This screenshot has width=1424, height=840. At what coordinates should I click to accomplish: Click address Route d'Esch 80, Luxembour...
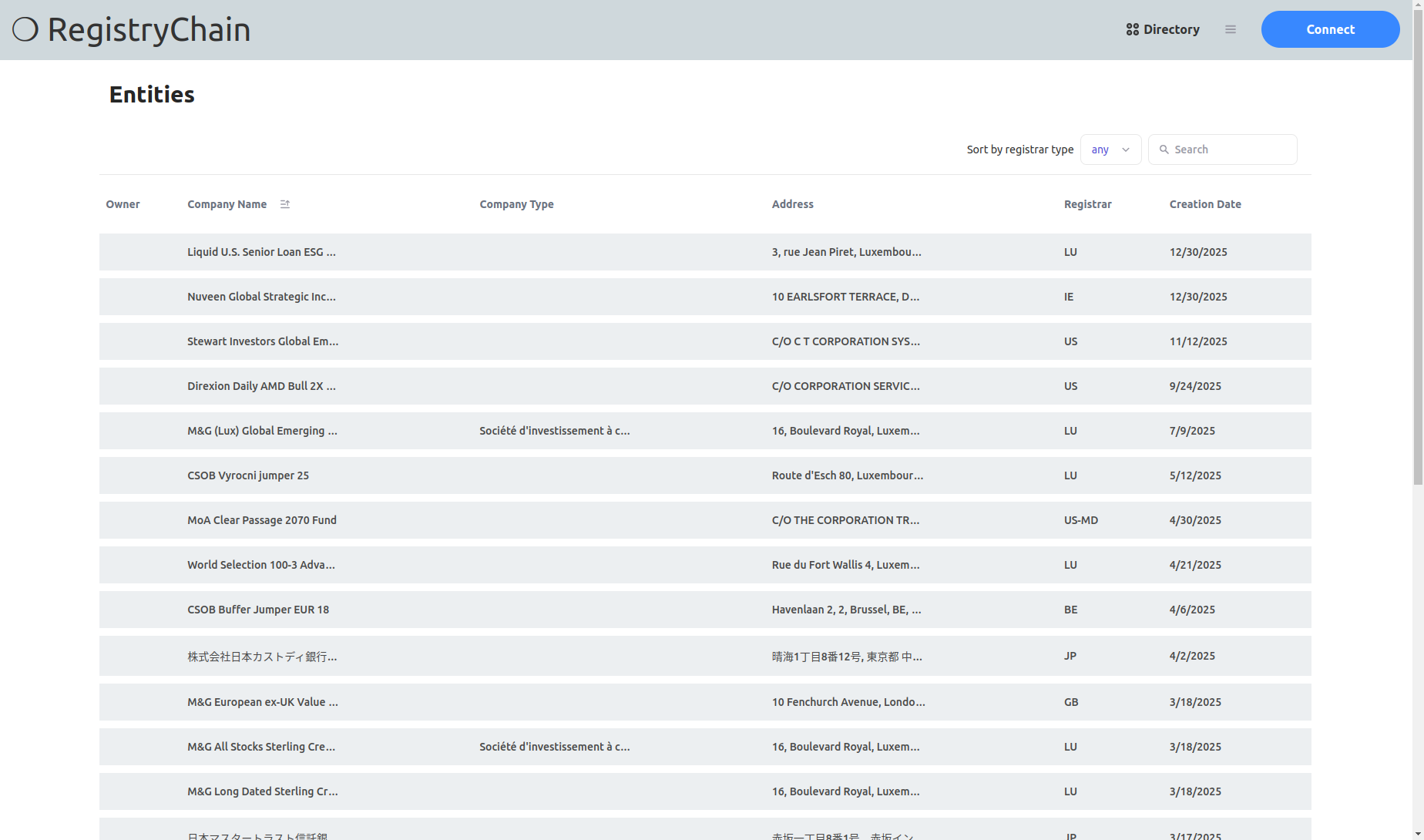[x=848, y=475]
